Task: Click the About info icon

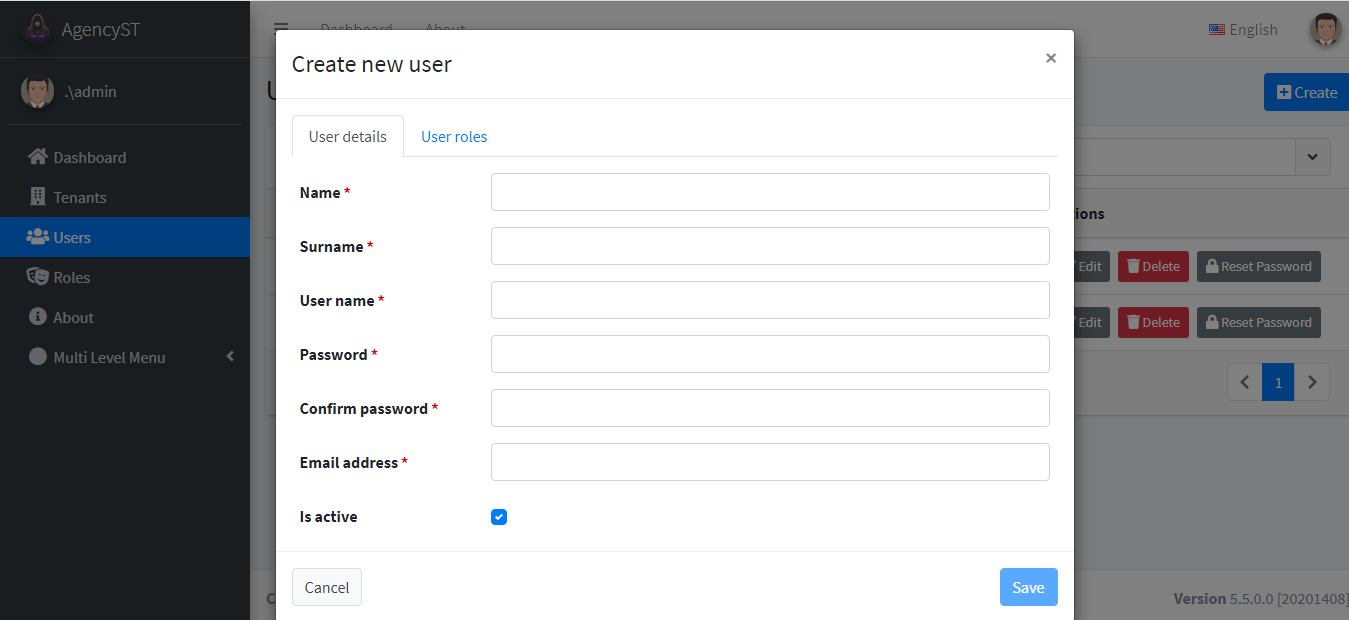Action: 38,317
